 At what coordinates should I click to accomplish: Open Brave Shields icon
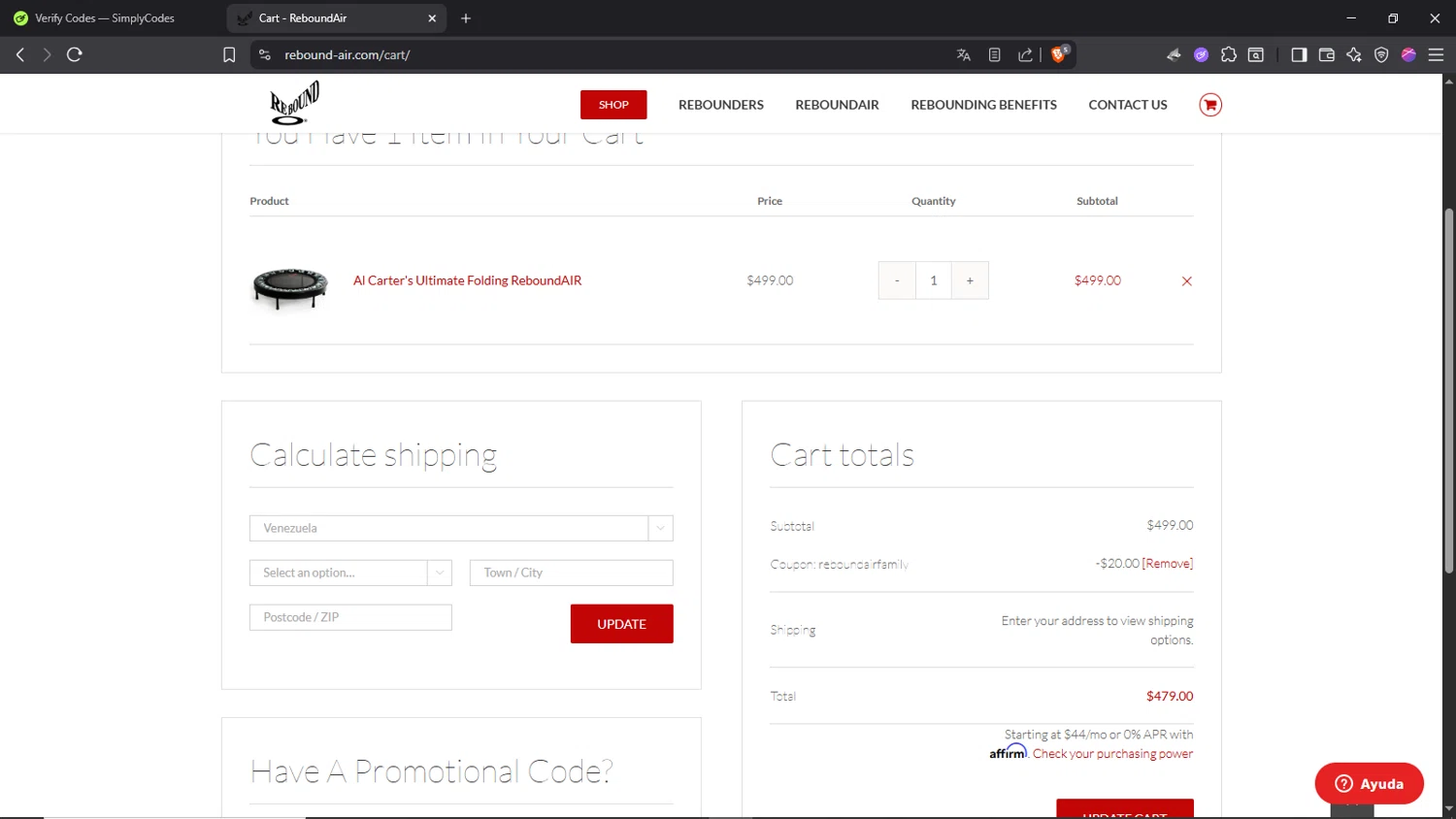pos(1060,54)
